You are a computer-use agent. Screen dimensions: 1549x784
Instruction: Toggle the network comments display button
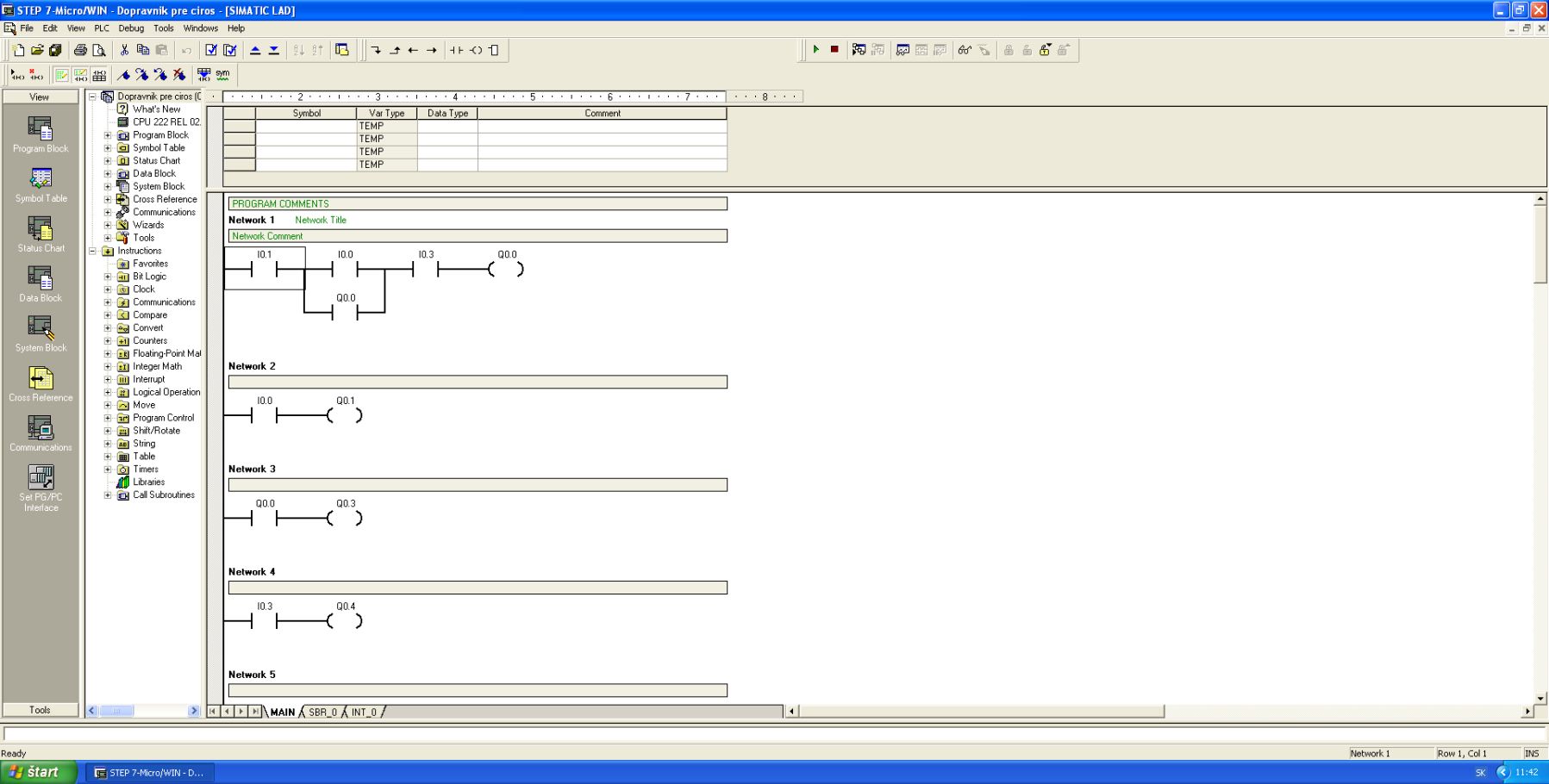pyautogui.click(x=80, y=75)
